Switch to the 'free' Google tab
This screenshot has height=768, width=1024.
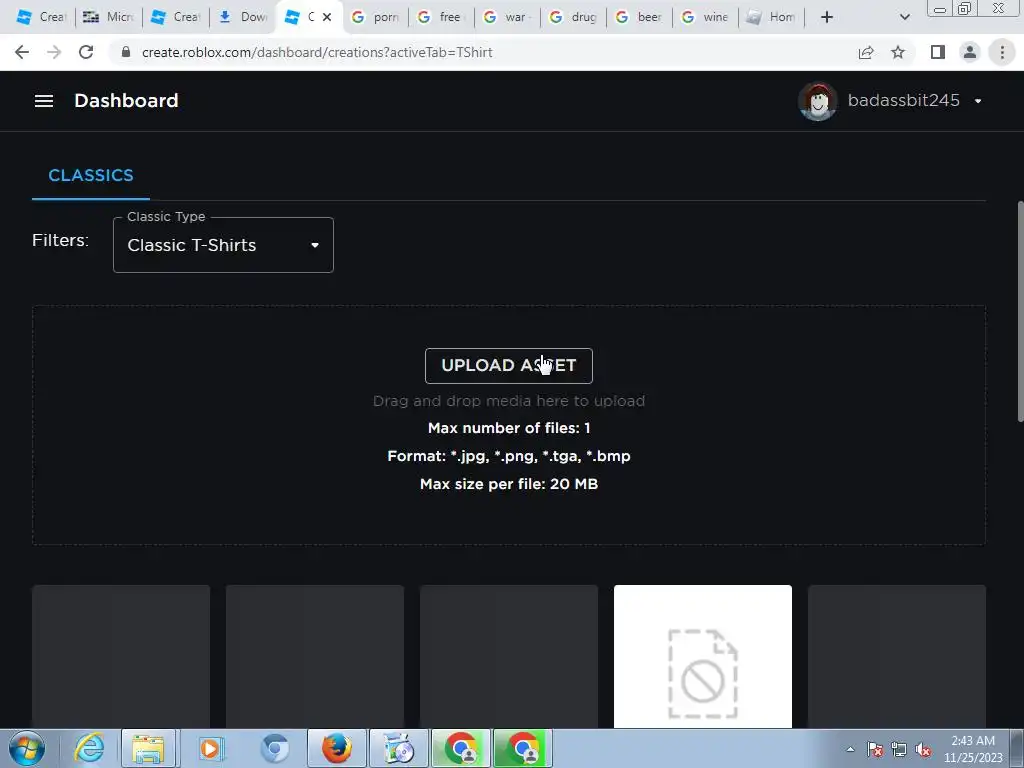[441, 17]
